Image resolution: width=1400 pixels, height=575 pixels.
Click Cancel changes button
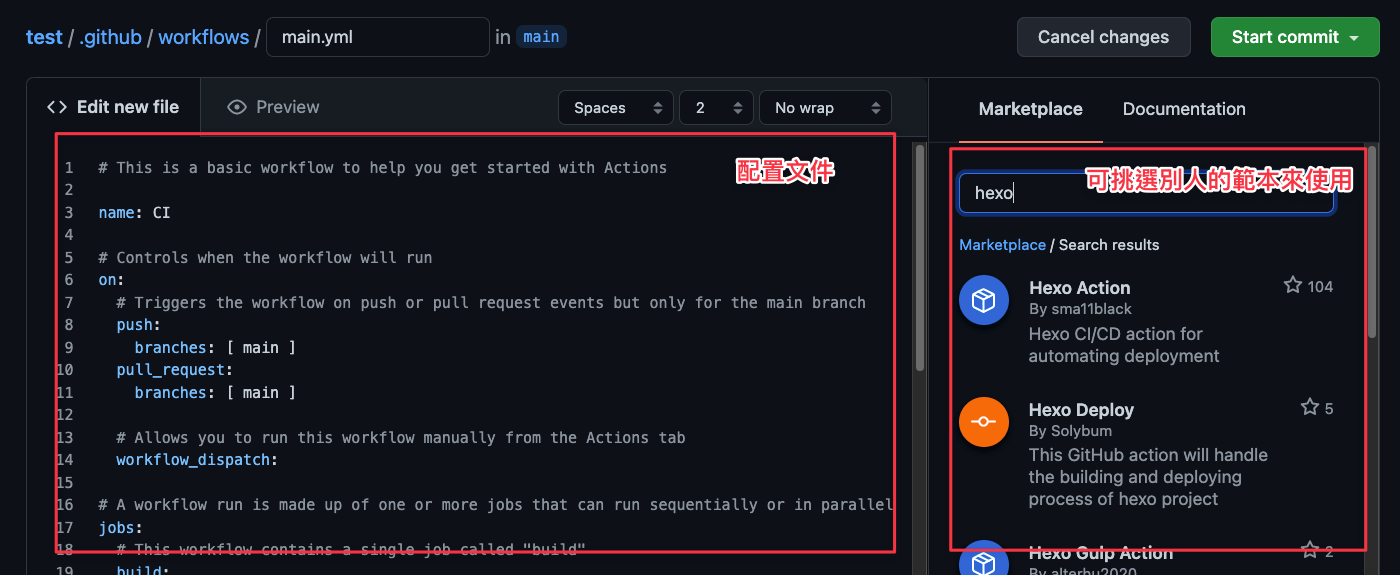[x=1104, y=37]
